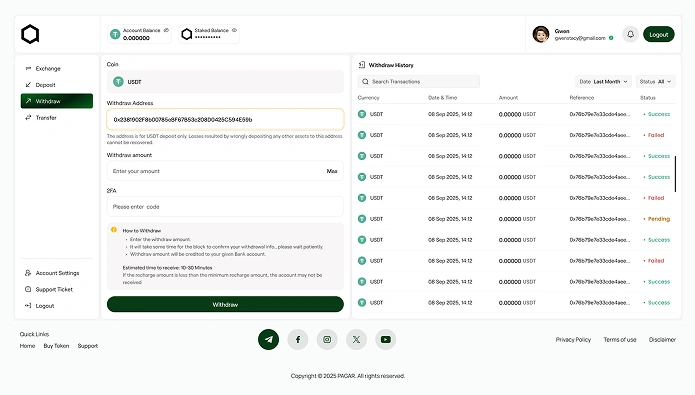695x395 pixels.
Task: Open Status All dropdown
Action: (x=656, y=82)
